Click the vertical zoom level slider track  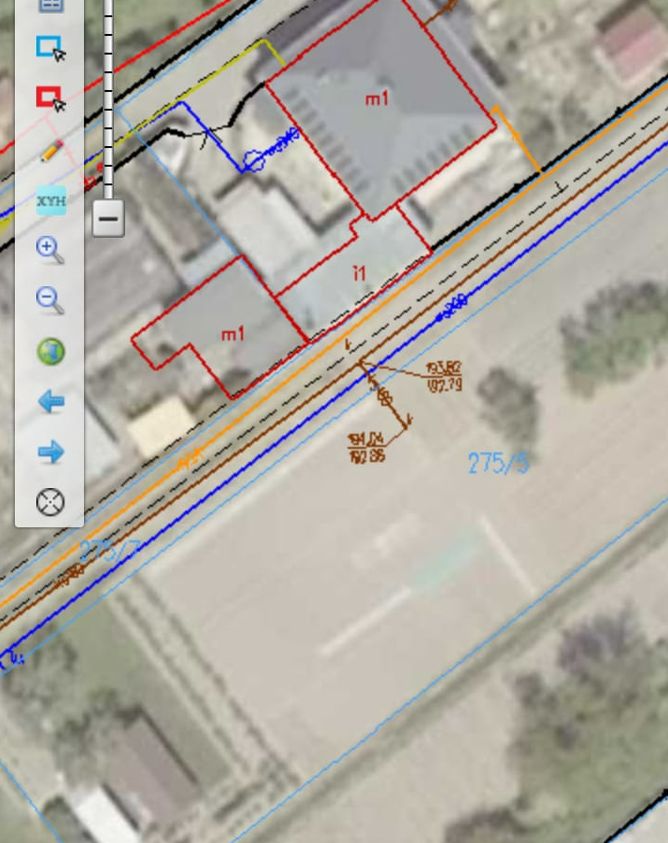point(108,99)
